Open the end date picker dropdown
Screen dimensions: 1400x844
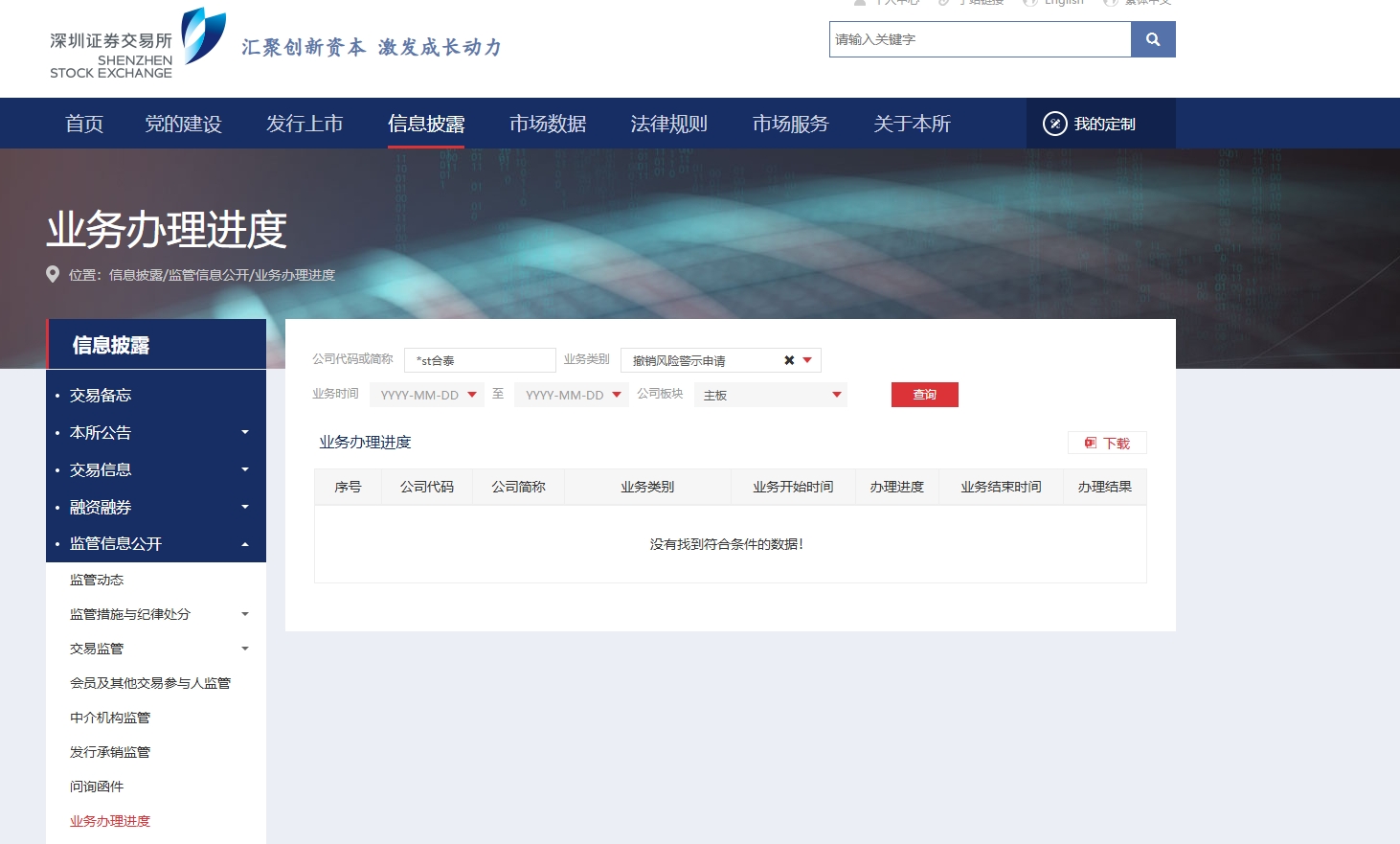coord(617,395)
